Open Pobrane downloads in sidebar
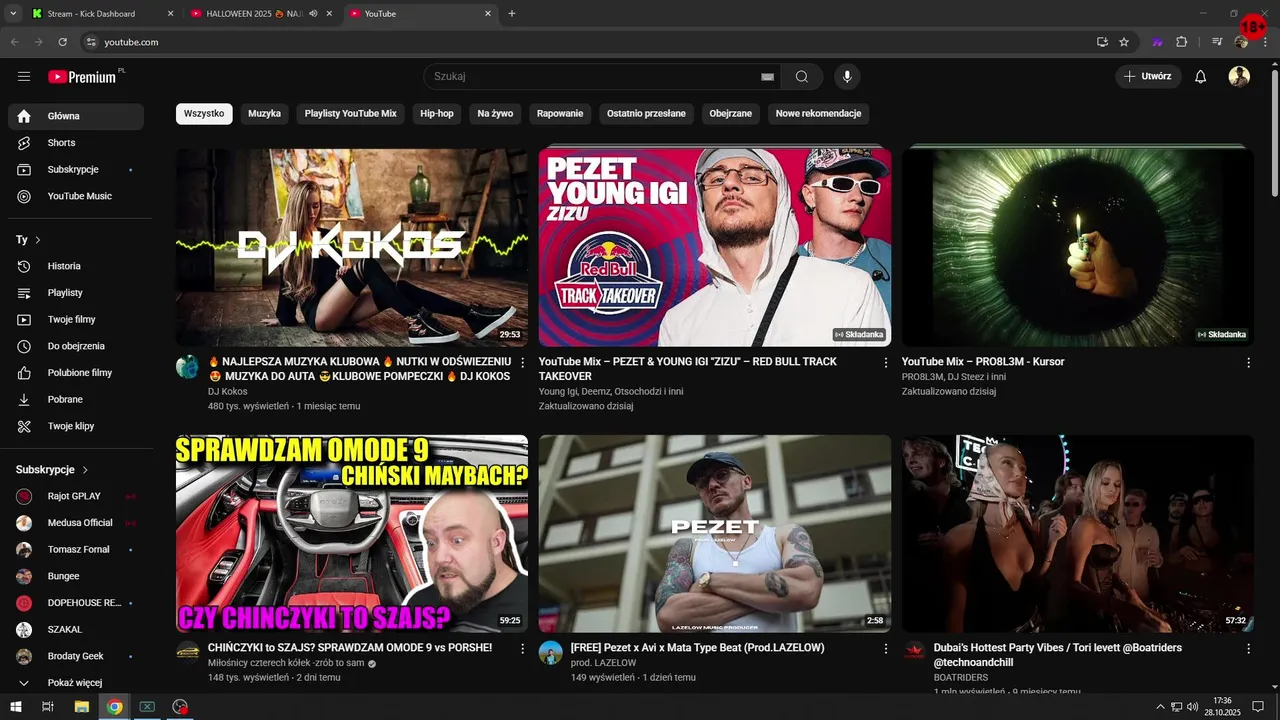Screen dimensions: 1280x720 76,399
